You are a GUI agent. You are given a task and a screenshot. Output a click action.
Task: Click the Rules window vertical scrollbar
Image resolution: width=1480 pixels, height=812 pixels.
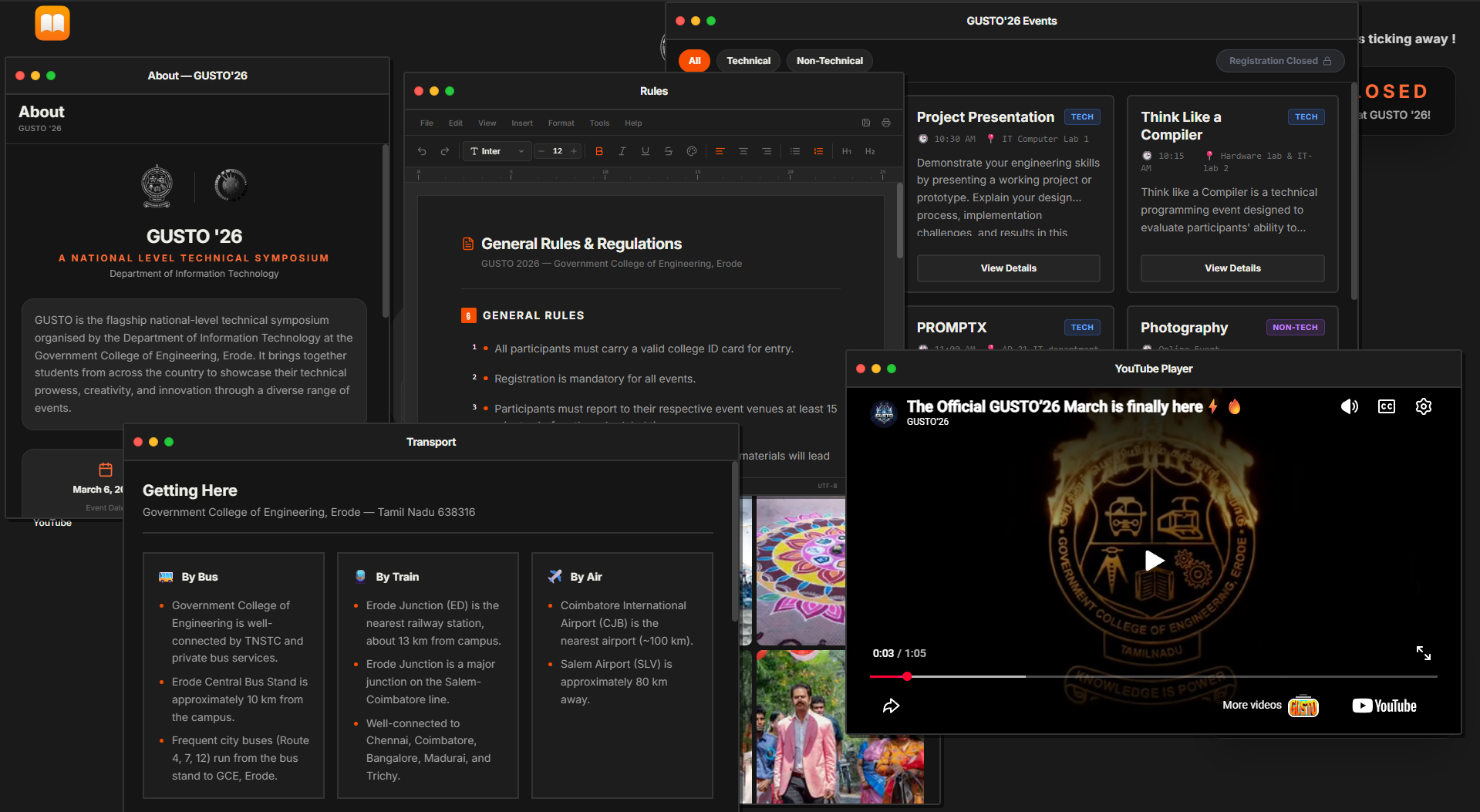[x=899, y=221]
